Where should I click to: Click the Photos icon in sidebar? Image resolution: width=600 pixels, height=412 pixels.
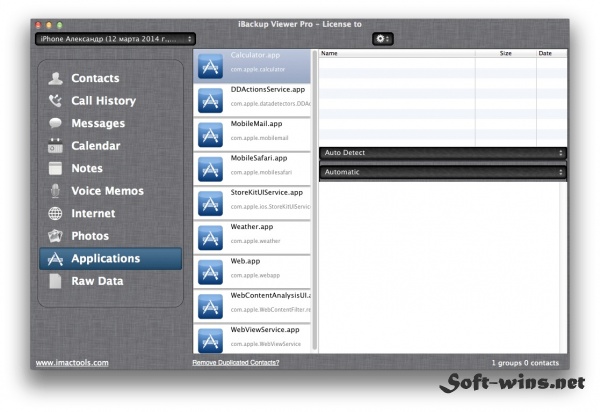tap(55, 236)
